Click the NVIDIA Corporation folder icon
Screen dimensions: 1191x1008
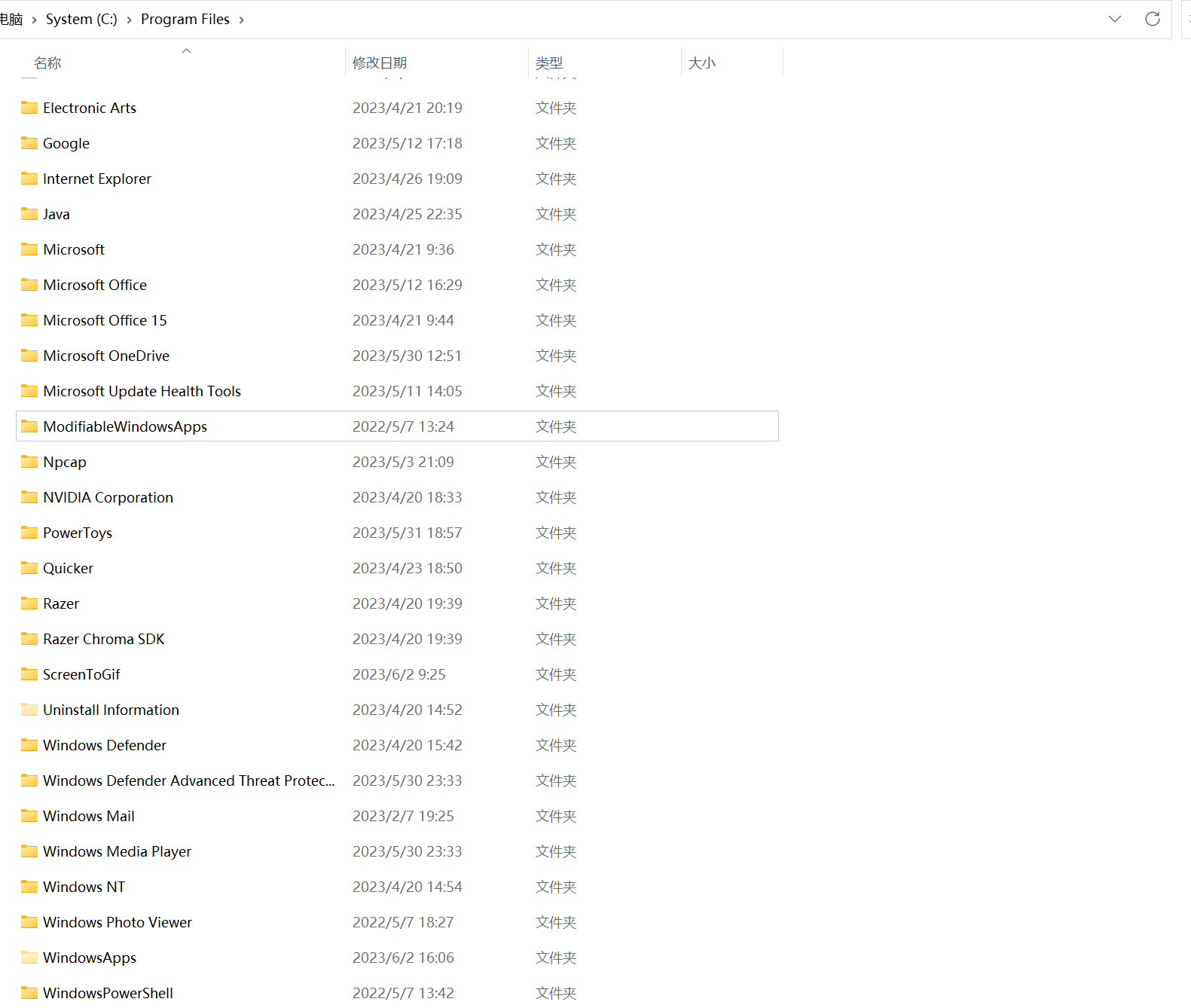coord(29,497)
